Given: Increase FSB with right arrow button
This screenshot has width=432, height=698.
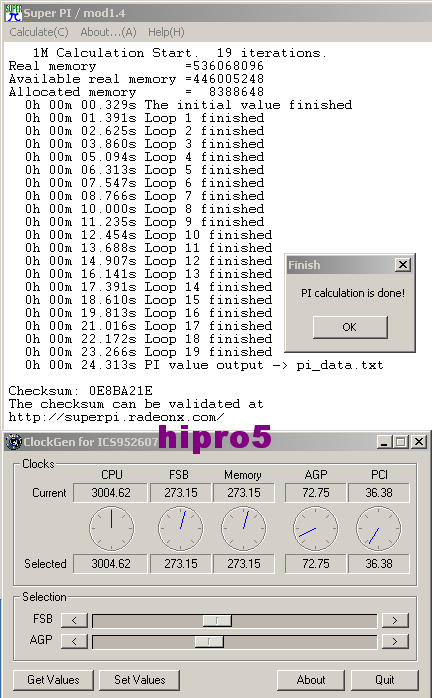Looking at the screenshot, I should pos(395,620).
